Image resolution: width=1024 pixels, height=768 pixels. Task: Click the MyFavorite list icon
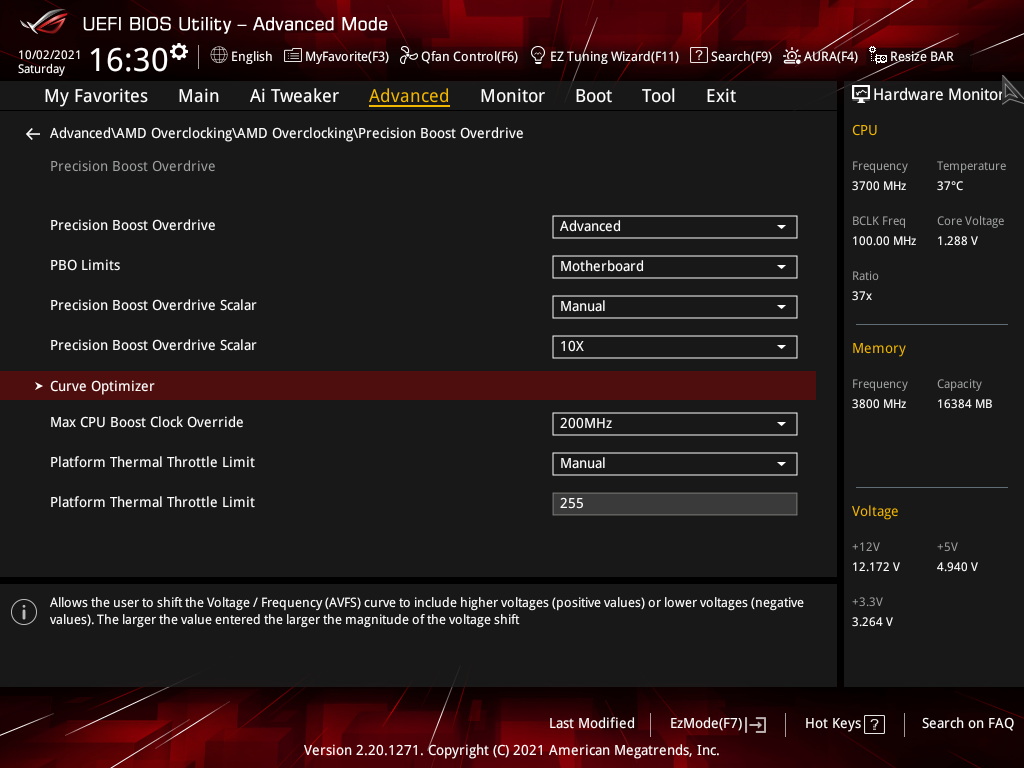(293, 56)
